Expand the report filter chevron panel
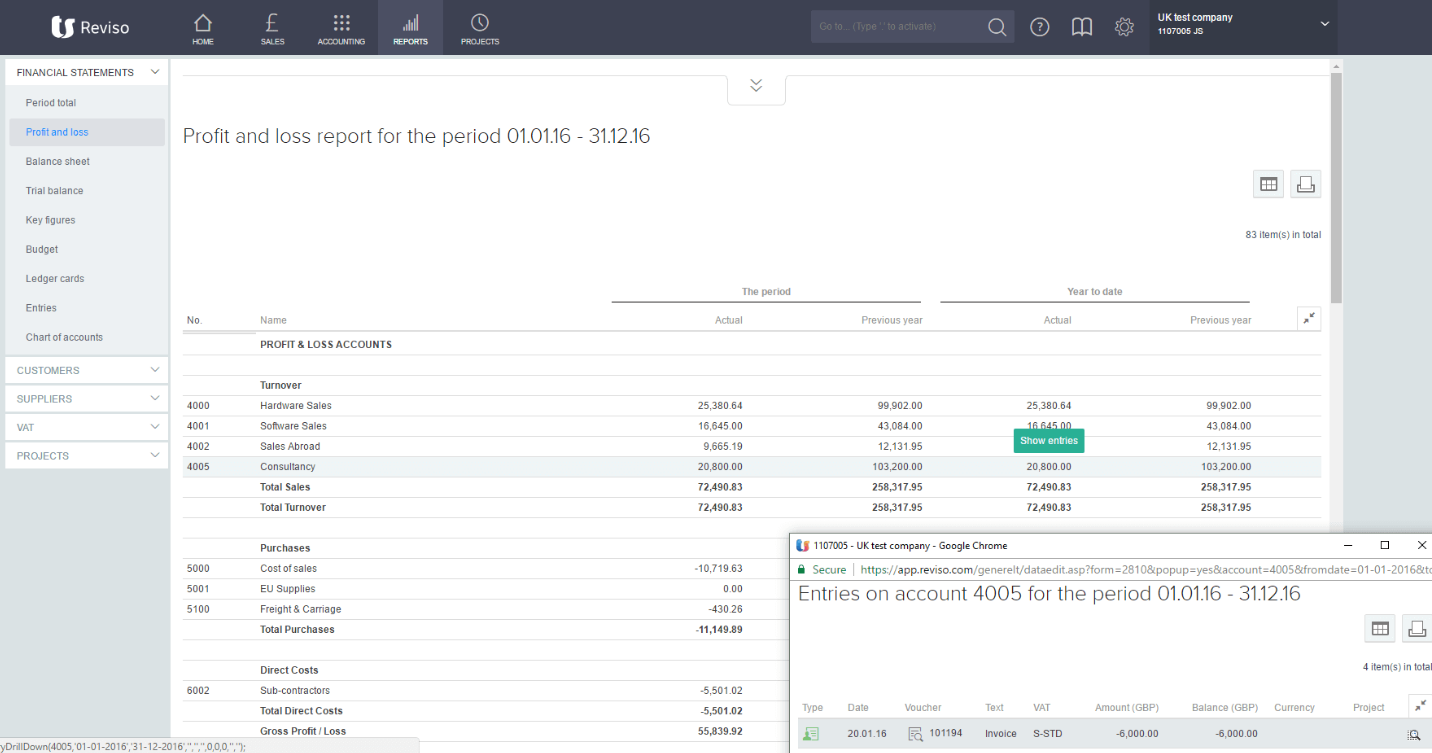The width and height of the screenshot is (1432, 753). 756,87
